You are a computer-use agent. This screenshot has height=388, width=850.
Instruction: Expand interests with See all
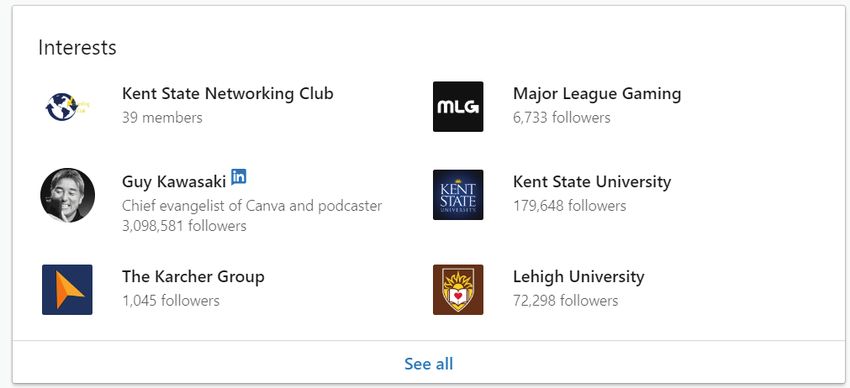click(x=428, y=364)
